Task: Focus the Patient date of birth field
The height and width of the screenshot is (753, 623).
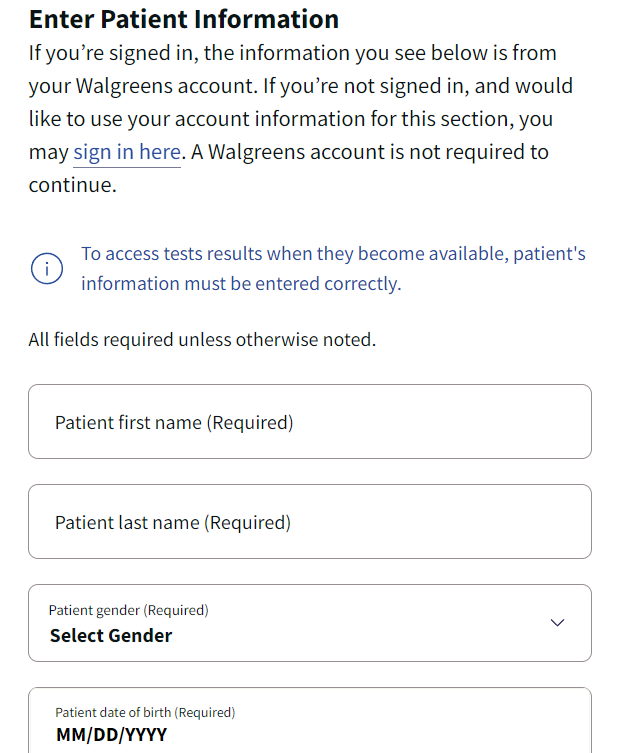Action: [310, 722]
